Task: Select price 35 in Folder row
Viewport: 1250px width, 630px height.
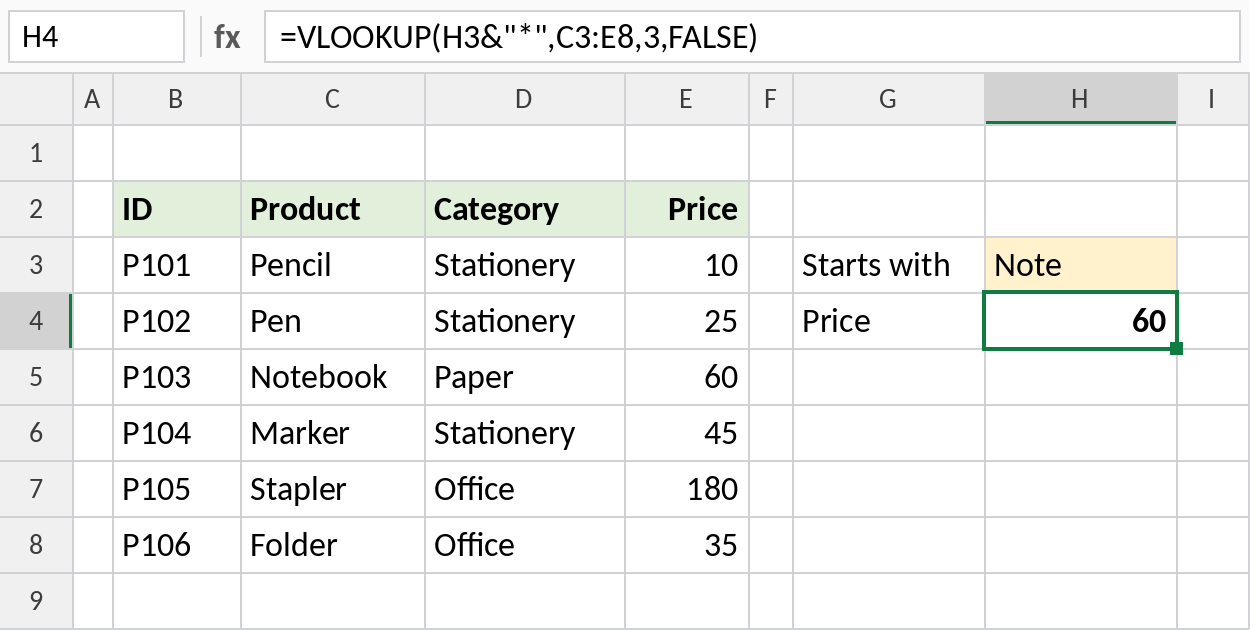Action: point(687,545)
